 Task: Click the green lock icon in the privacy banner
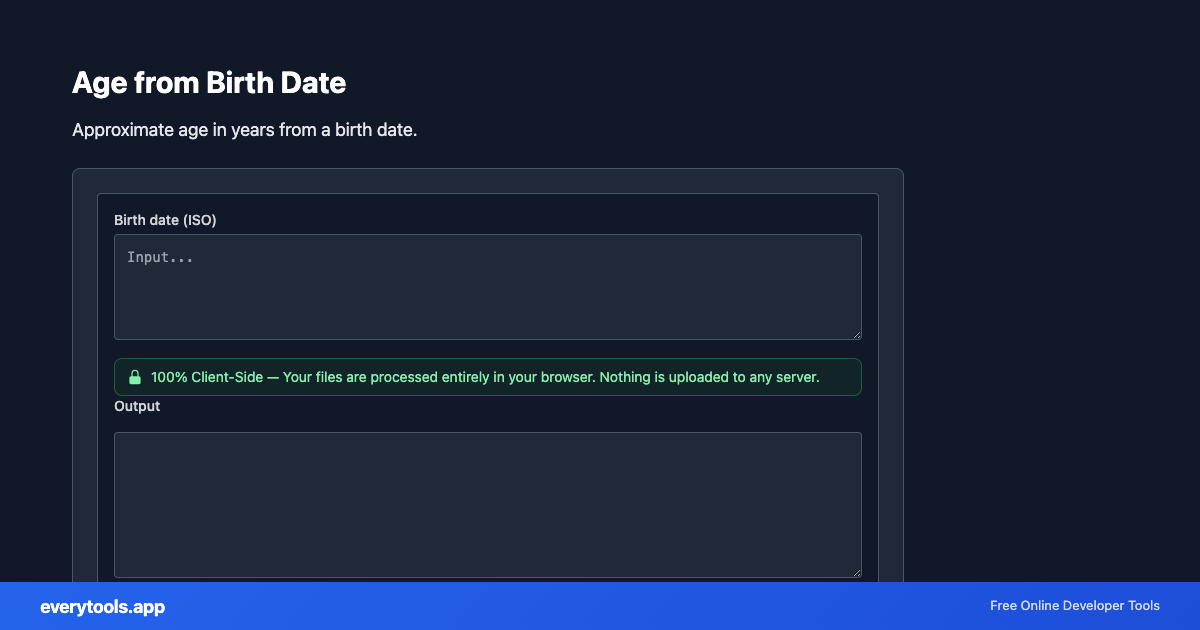(135, 377)
